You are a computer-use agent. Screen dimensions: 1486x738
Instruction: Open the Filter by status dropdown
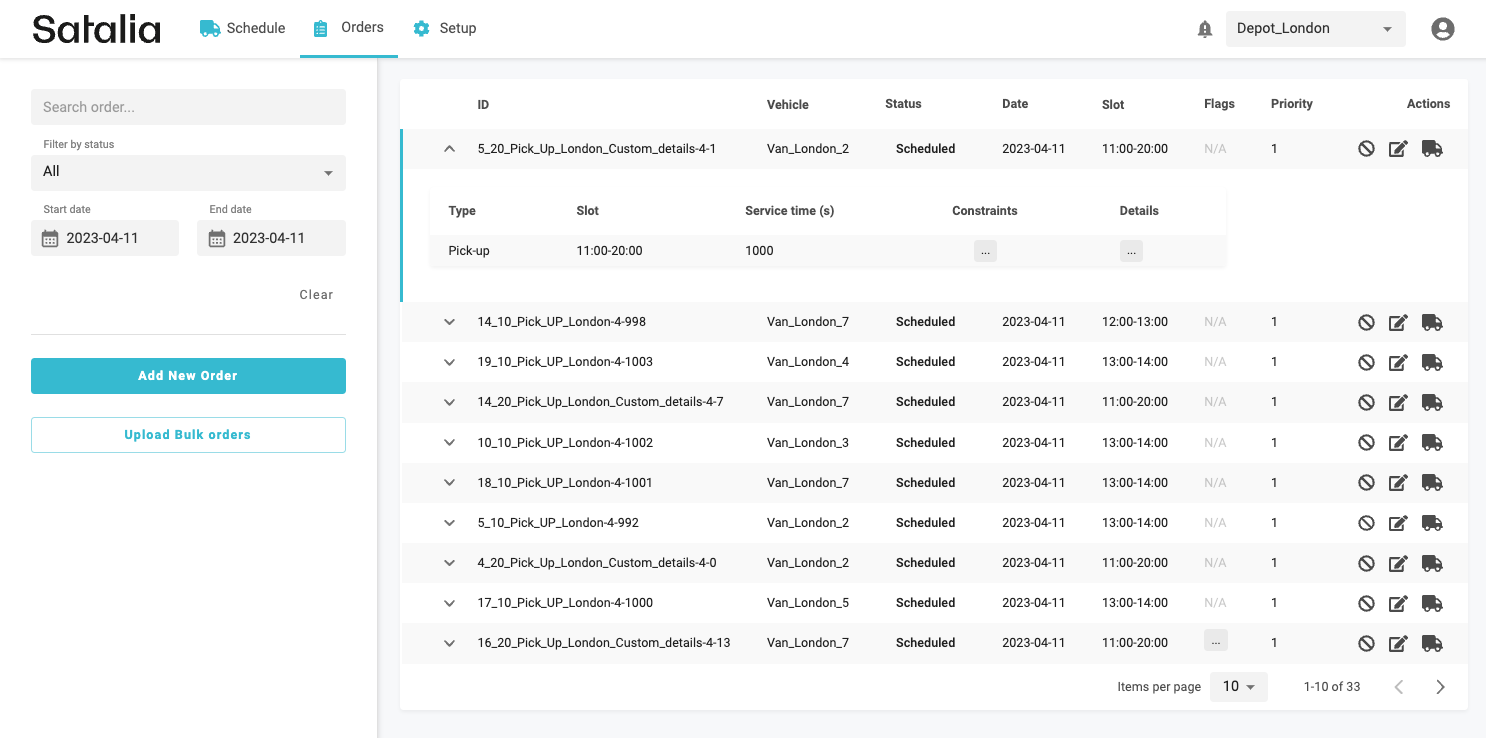tap(188, 172)
